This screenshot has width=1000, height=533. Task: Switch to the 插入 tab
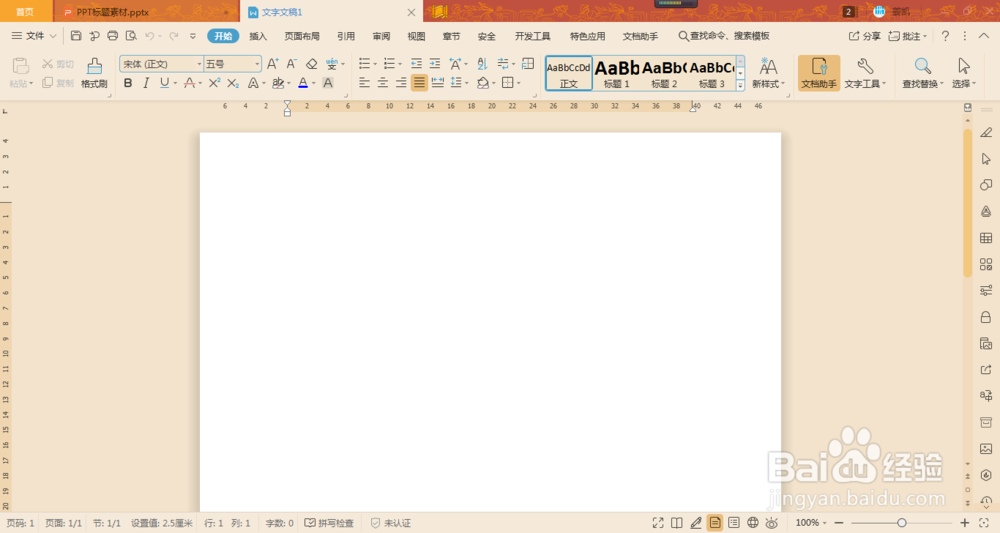pyautogui.click(x=258, y=36)
